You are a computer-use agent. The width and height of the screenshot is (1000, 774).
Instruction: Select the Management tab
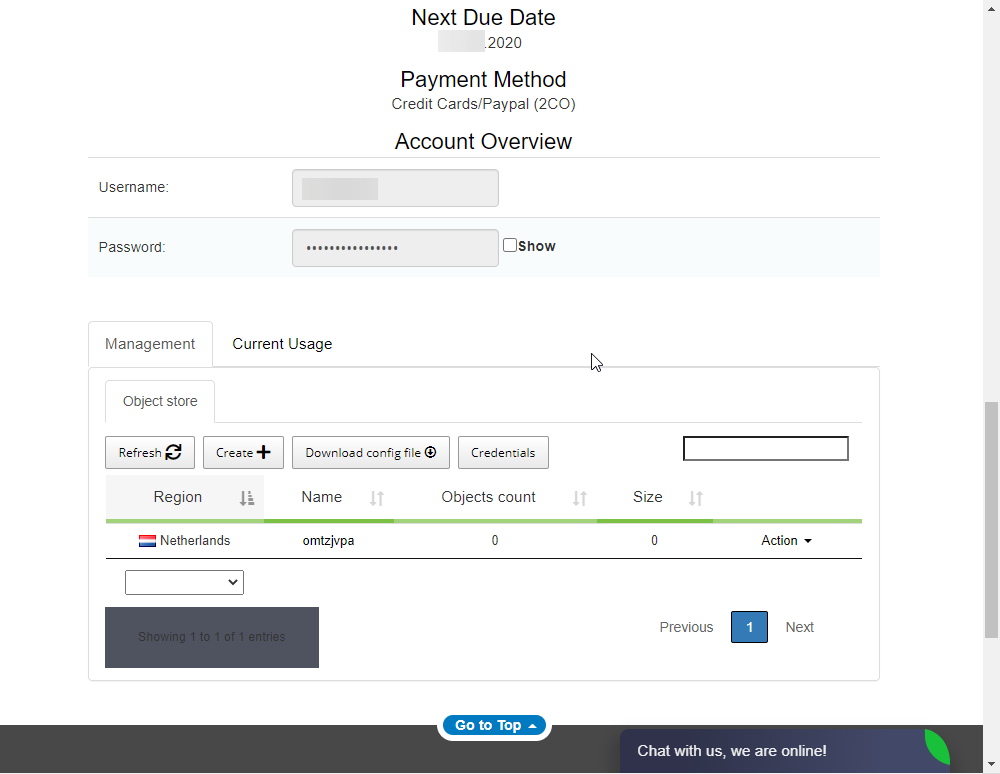tap(150, 344)
